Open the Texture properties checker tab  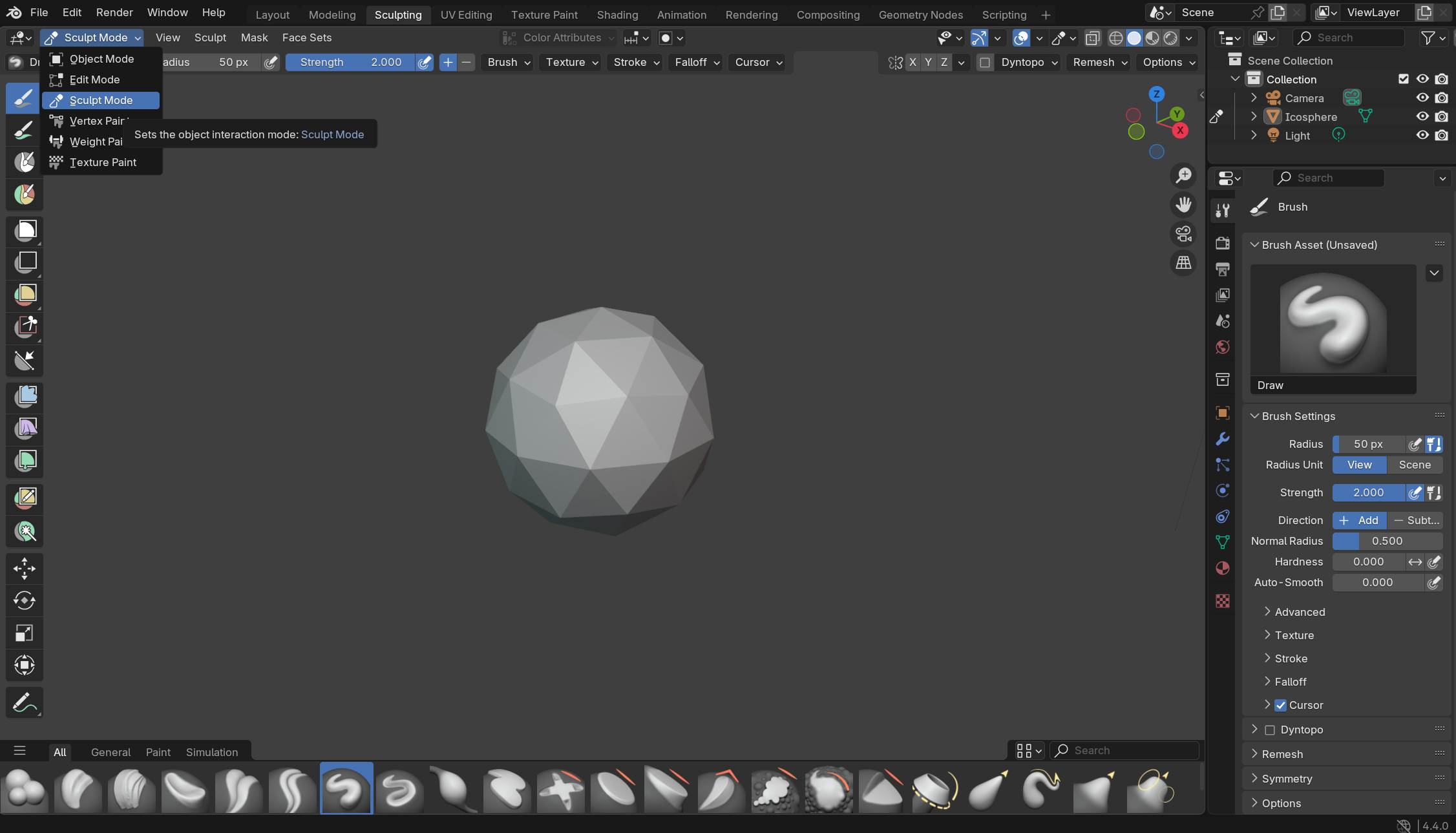(x=1222, y=601)
